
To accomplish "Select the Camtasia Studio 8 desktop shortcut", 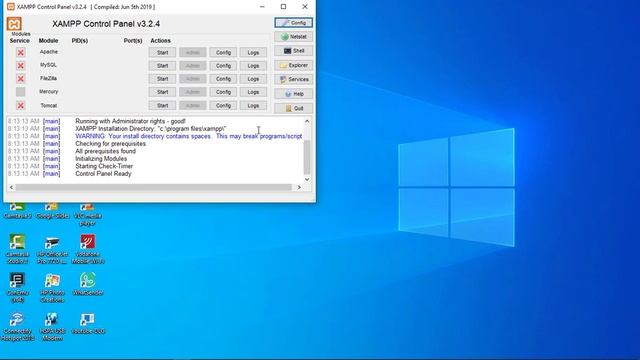I will [17, 249].
